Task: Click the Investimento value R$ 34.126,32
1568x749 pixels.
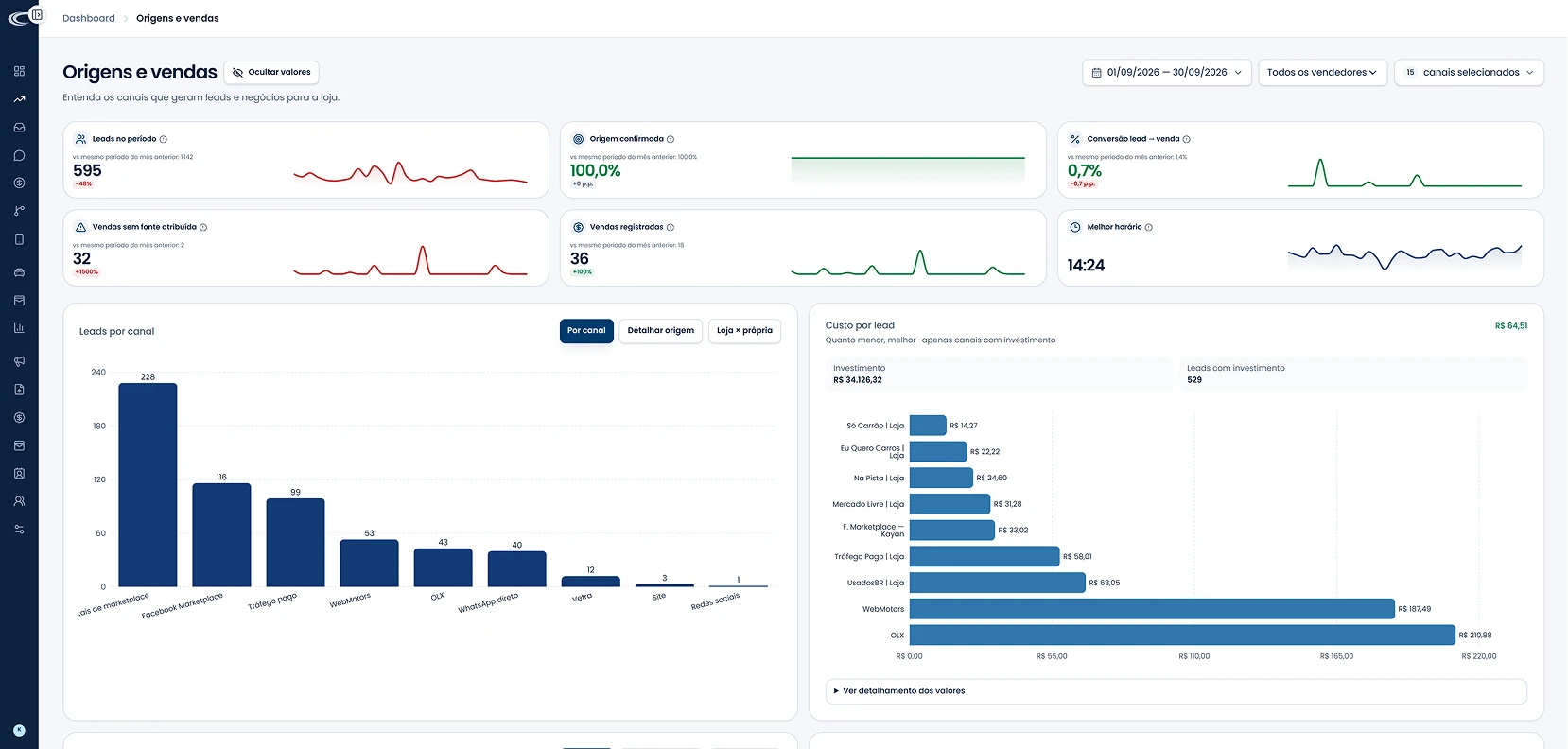Action: pyautogui.click(x=857, y=380)
